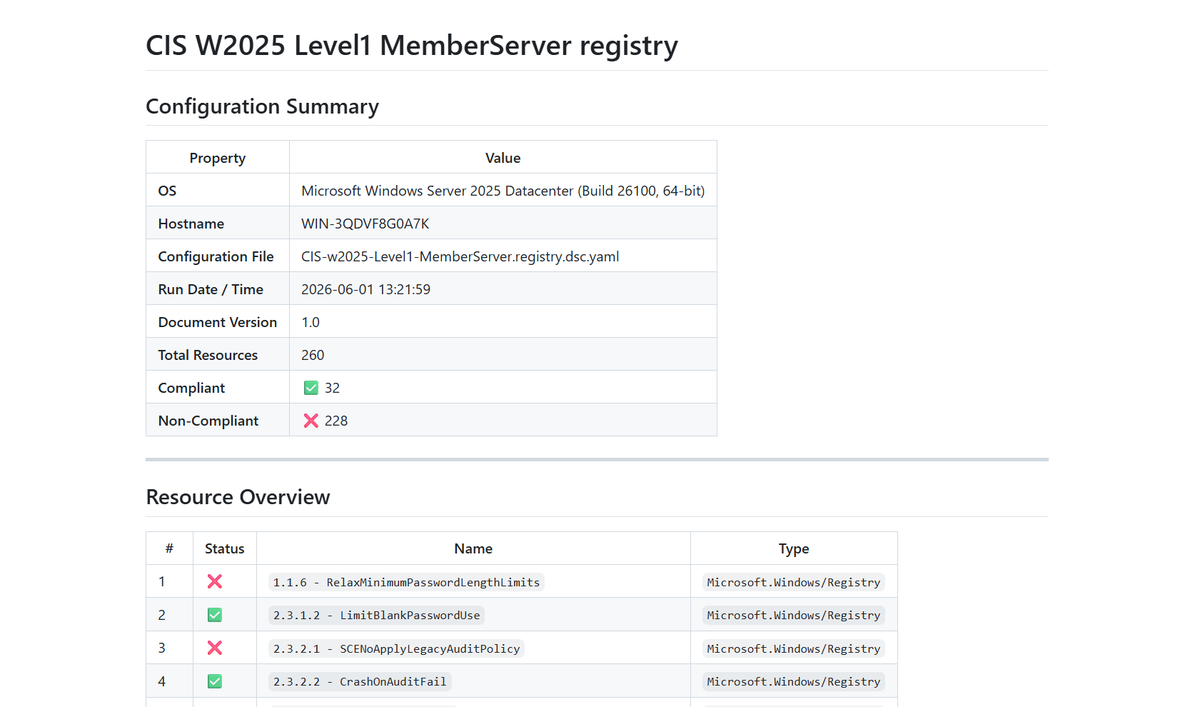Click the green check status for CrashOnAuditFail
Image resolution: width=1200 pixels, height=707 pixels.
(214, 681)
